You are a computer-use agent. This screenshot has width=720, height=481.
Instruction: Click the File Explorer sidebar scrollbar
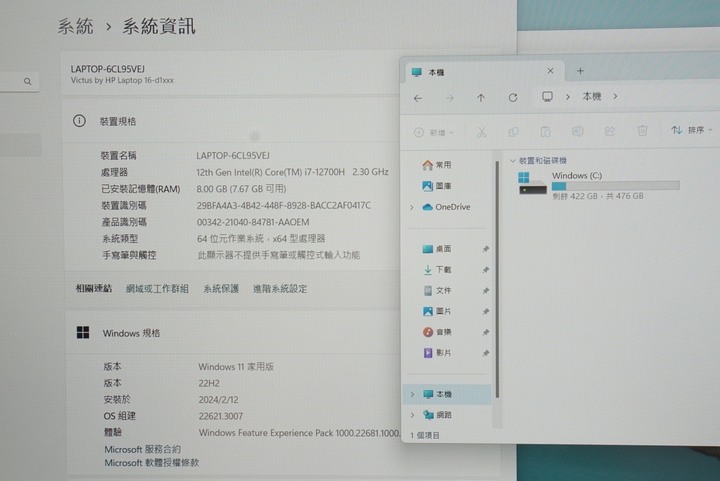click(x=497, y=279)
